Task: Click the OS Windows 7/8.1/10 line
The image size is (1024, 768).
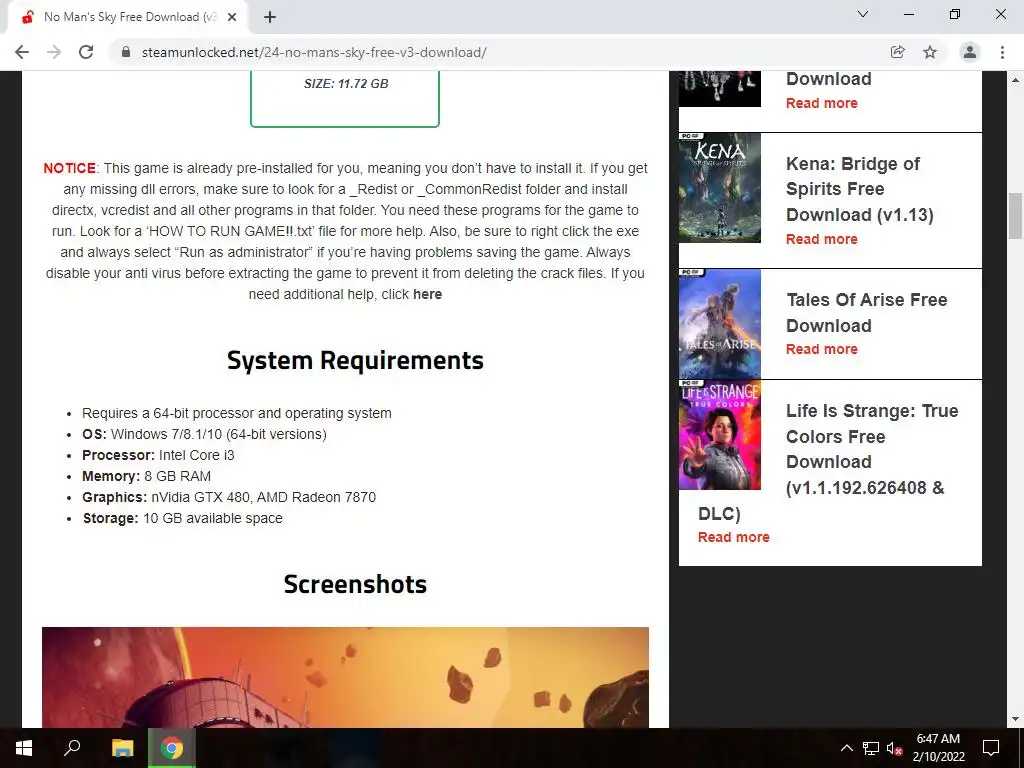Action: click(204, 434)
